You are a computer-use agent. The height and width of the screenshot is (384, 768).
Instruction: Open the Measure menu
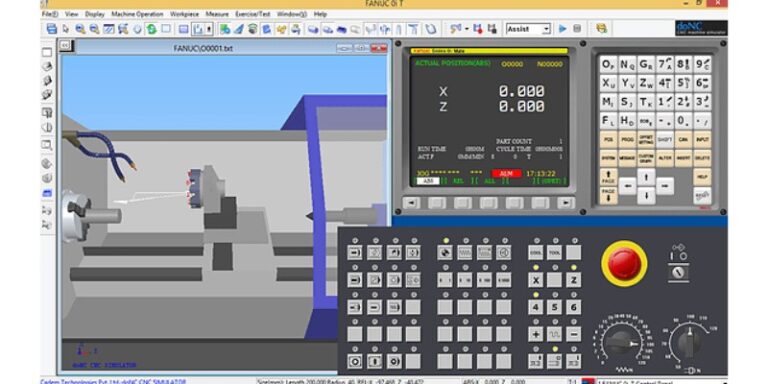[217, 14]
